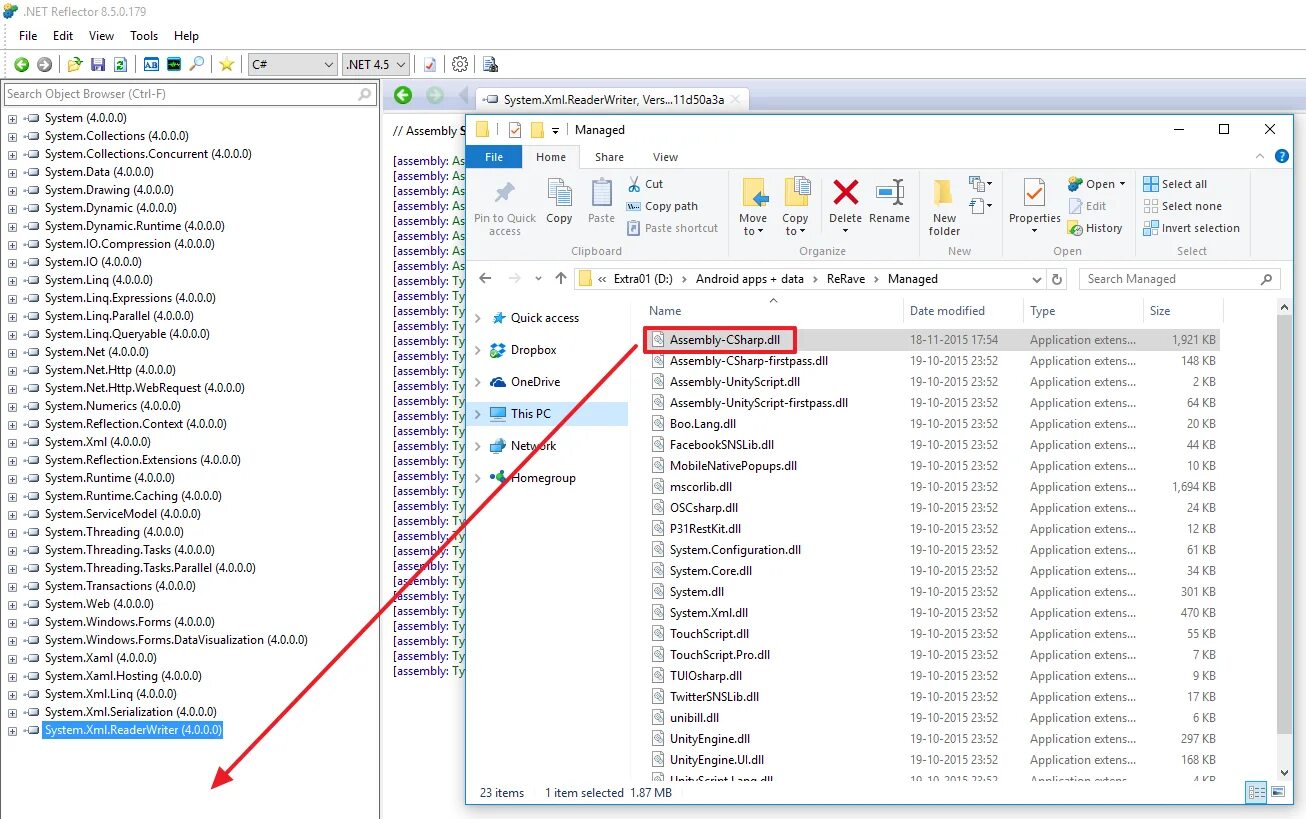This screenshot has height=819, width=1306.
Task: Expand the System.Xml.ReaderWriter tree node
Action: (x=12, y=730)
